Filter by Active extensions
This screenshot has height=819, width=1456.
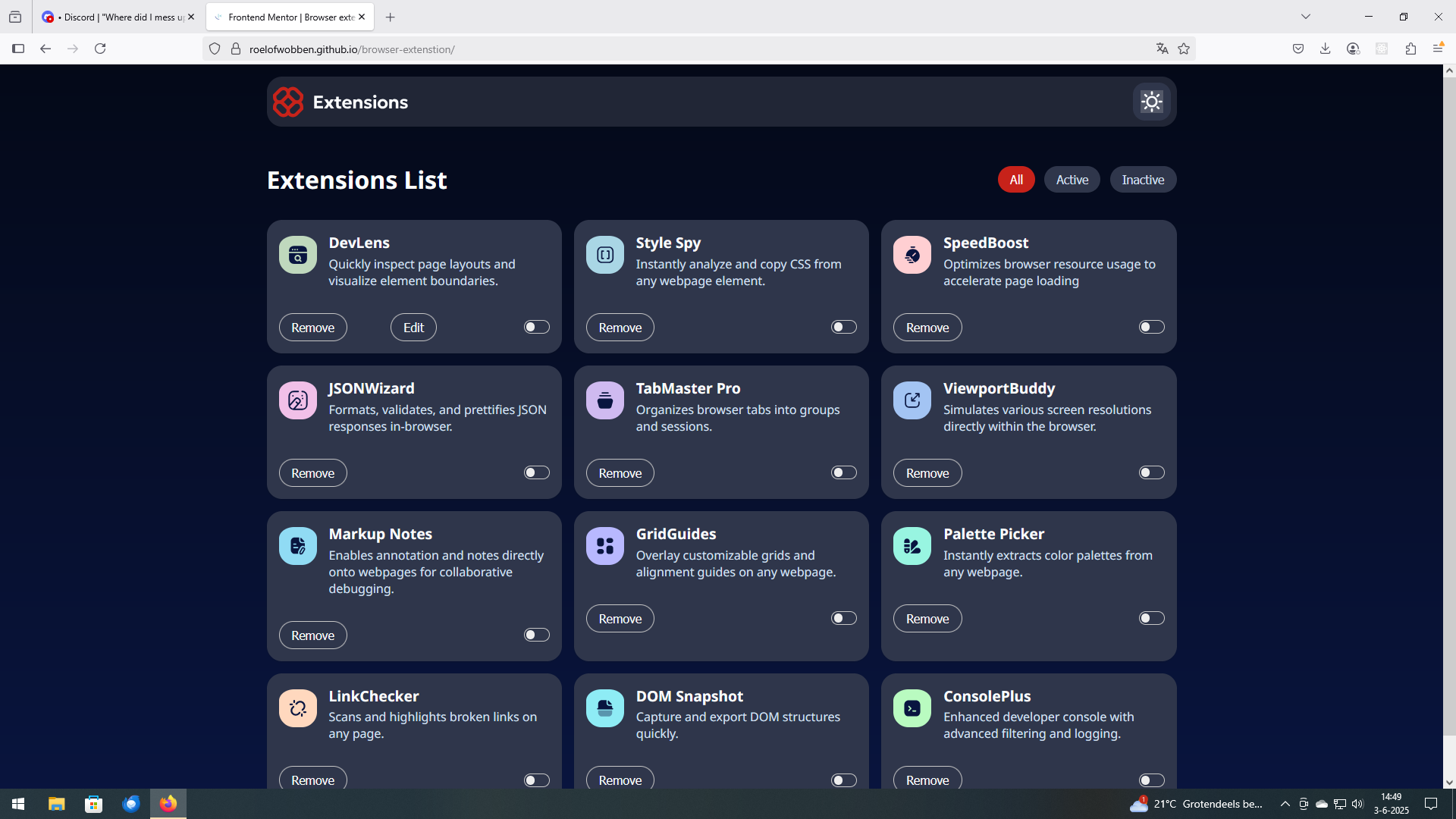click(1072, 180)
